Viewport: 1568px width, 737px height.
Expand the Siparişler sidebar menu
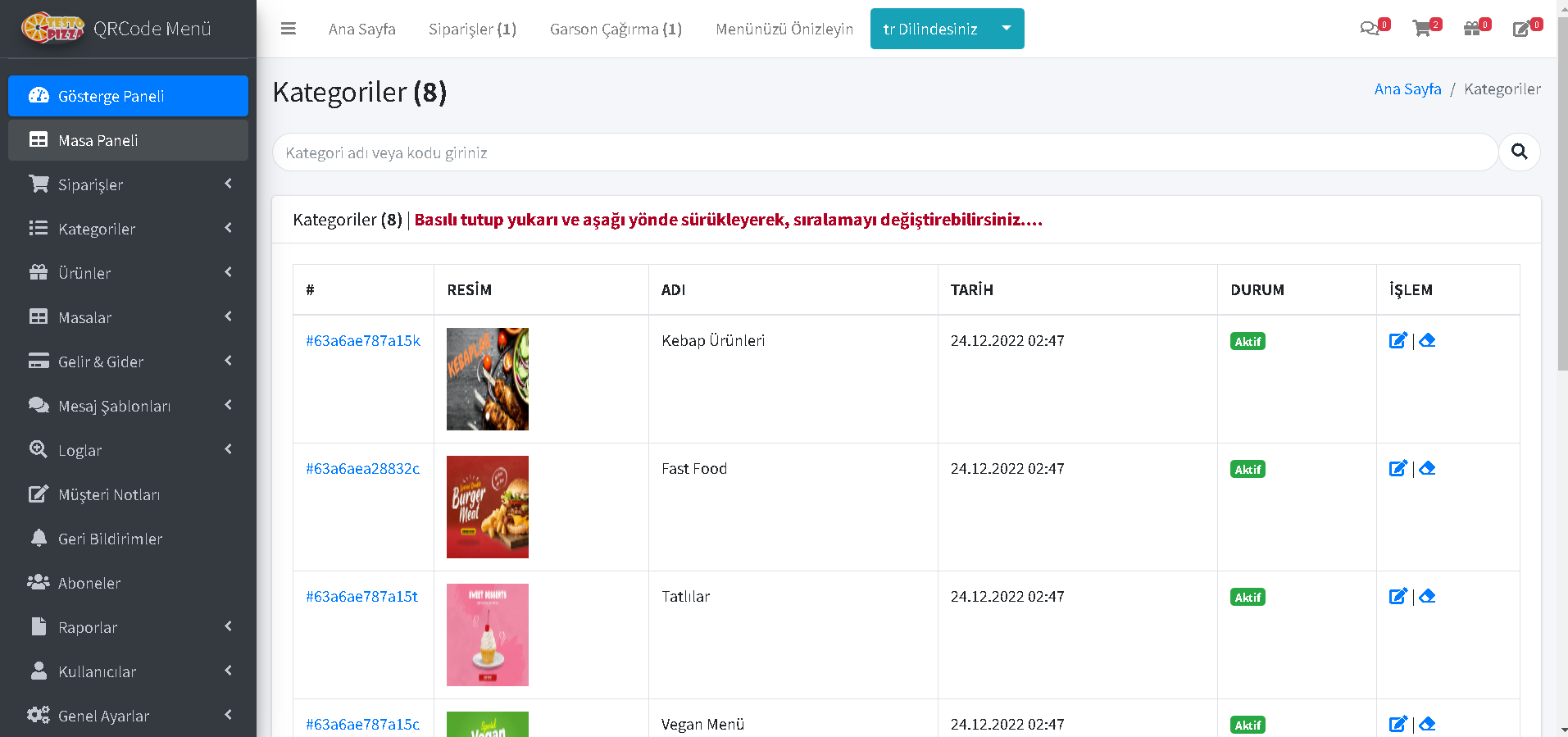pyautogui.click(x=128, y=184)
